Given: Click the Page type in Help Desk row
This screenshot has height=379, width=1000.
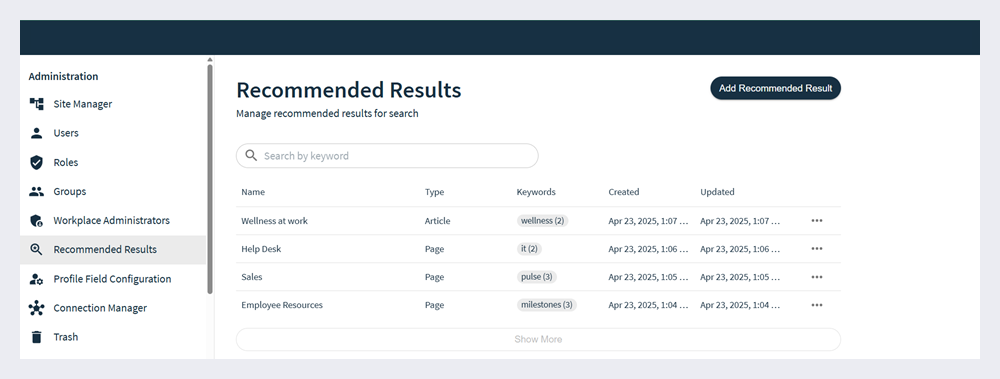Looking at the screenshot, I should tap(434, 249).
